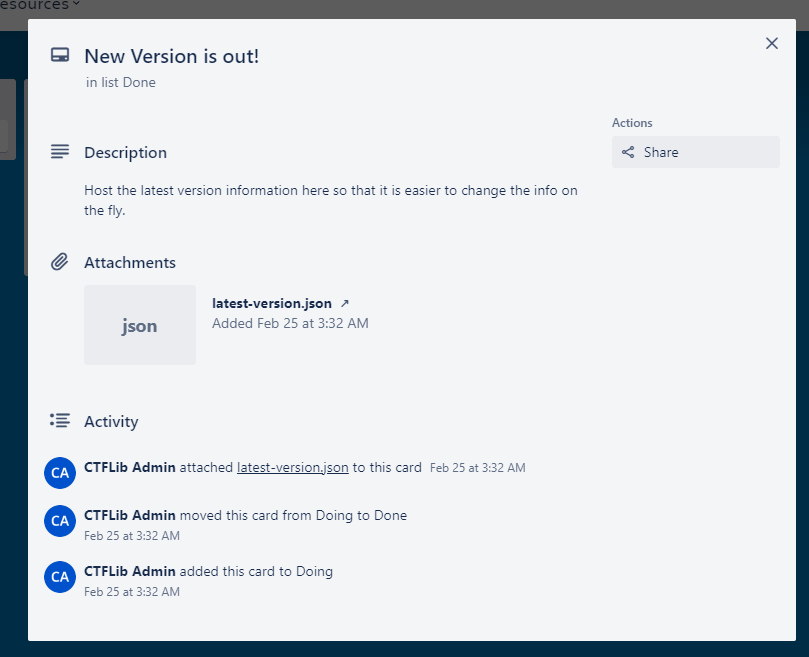Click the description text to edit it
Screen dimensions: 809x657
[330, 200]
